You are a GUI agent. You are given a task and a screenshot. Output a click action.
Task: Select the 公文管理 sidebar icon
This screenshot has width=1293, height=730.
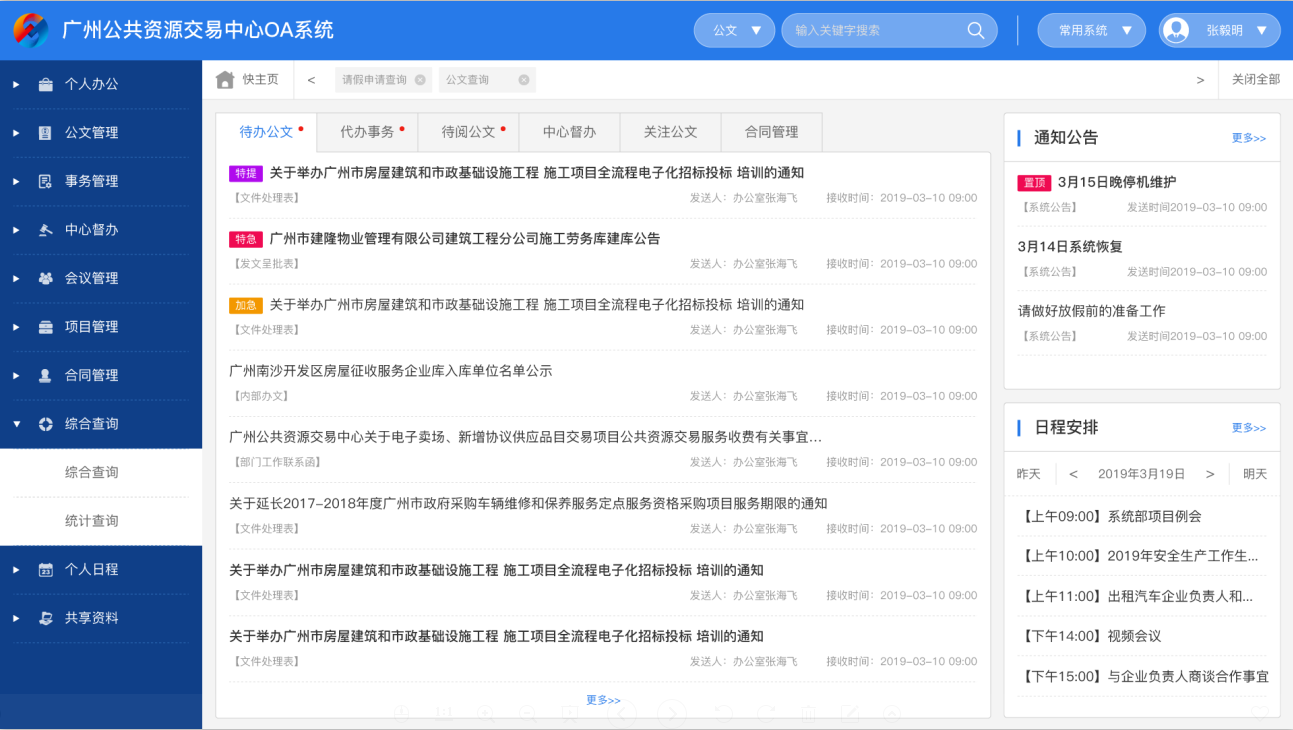[x=44, y=132]
